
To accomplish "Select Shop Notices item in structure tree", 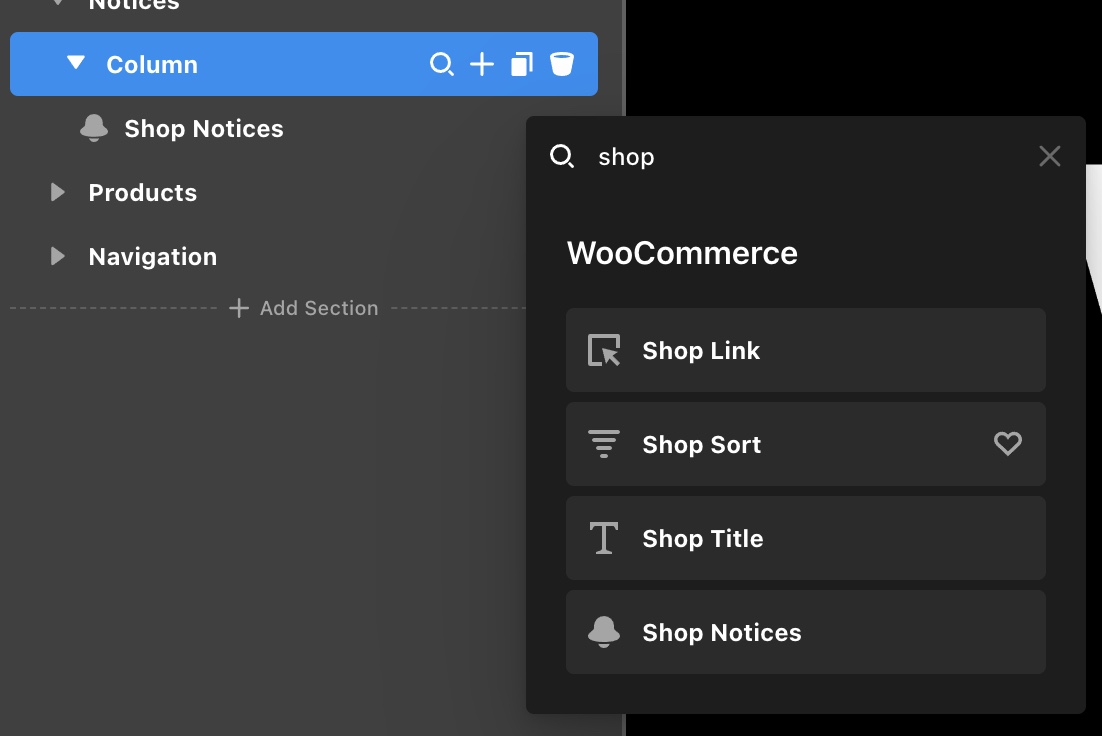I will click(x=204, y=129).
